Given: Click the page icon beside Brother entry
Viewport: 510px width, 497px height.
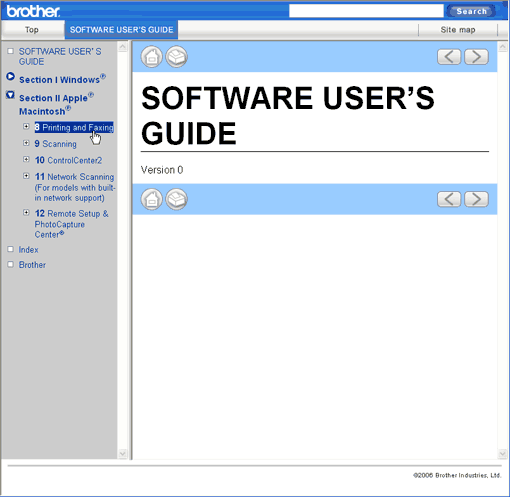Looking at the screenshot, I should point(11,264).
